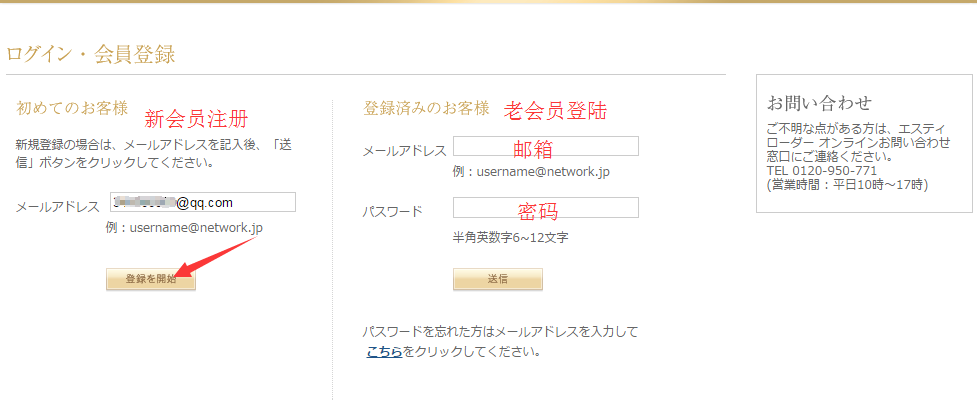The width and height of the screenshot is (977, 413).
Task: Click the お問い合わせ box title
Action: click(819, 102)
